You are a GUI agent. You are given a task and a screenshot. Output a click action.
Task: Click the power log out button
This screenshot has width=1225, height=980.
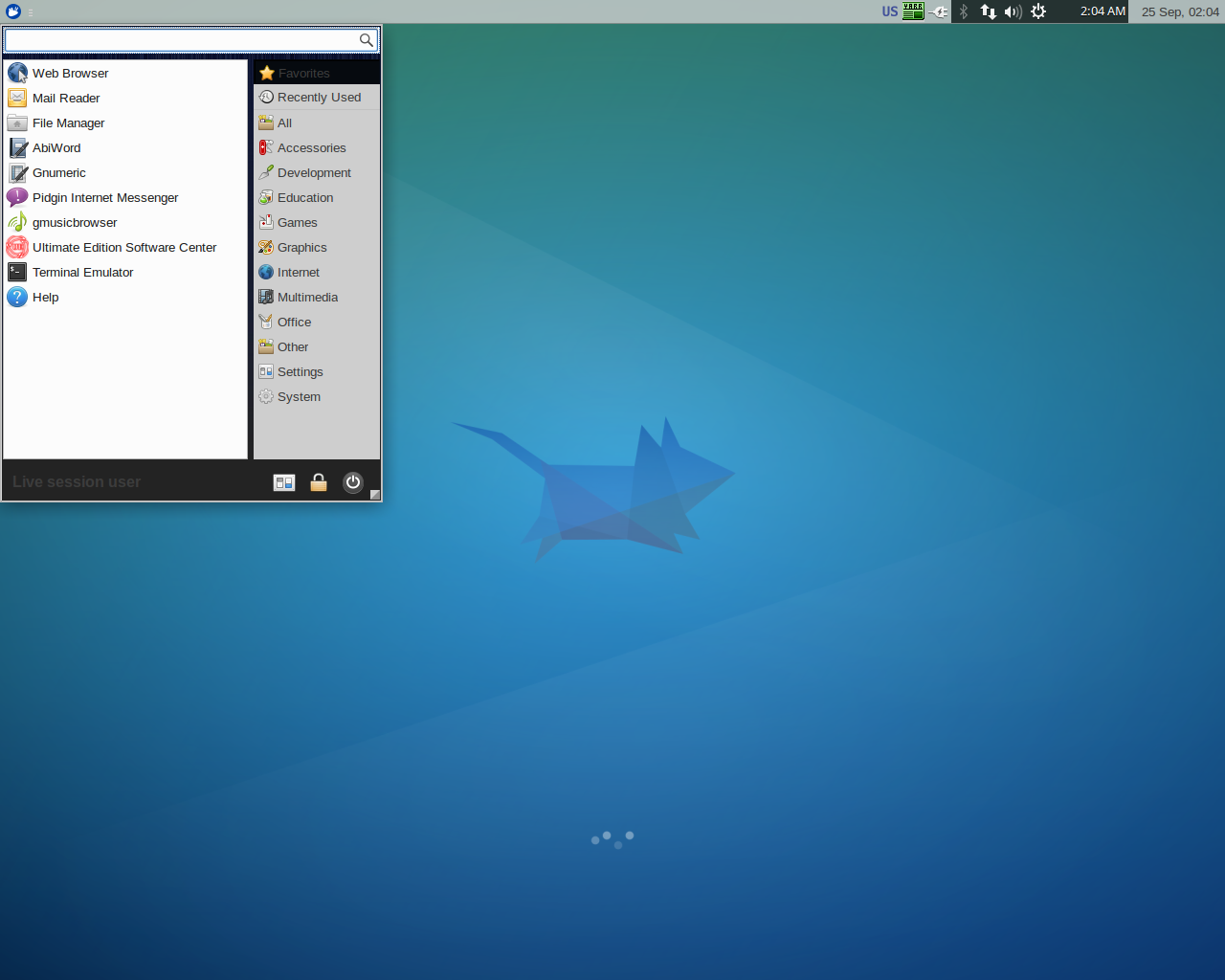click(353, 482)
